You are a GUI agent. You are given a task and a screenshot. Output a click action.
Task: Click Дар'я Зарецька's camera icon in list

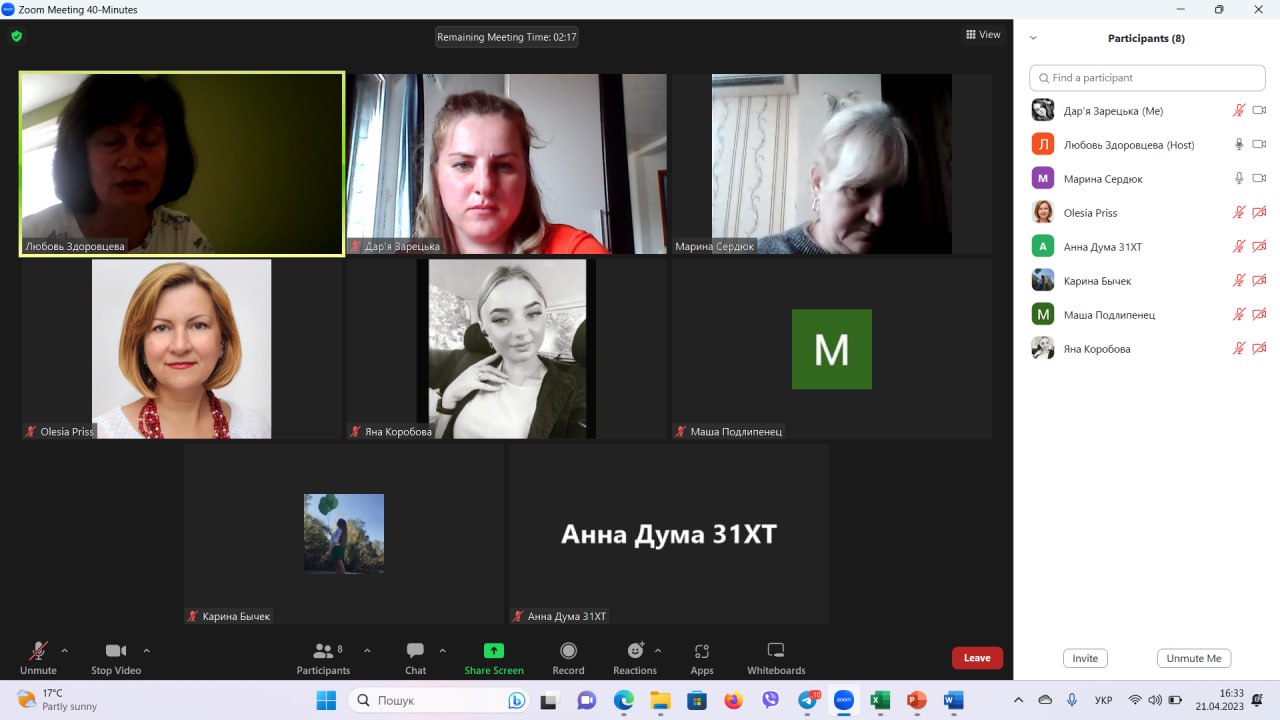coord(1259,111)
